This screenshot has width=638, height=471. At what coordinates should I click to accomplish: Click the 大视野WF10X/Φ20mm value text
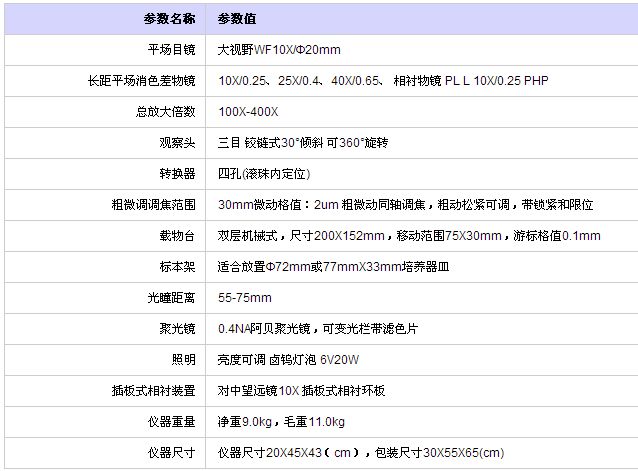click(281, 49)
